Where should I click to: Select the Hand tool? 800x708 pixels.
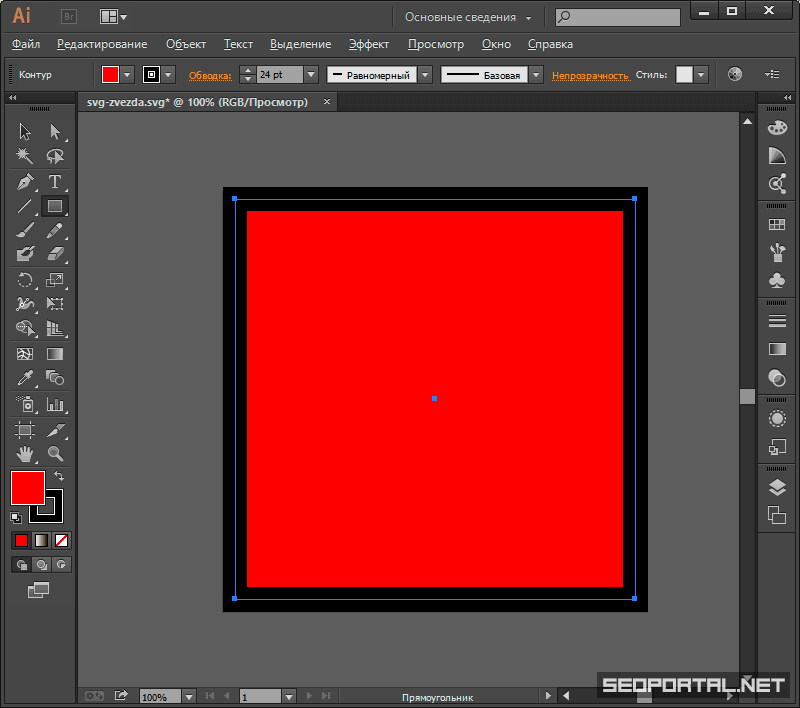25,454
